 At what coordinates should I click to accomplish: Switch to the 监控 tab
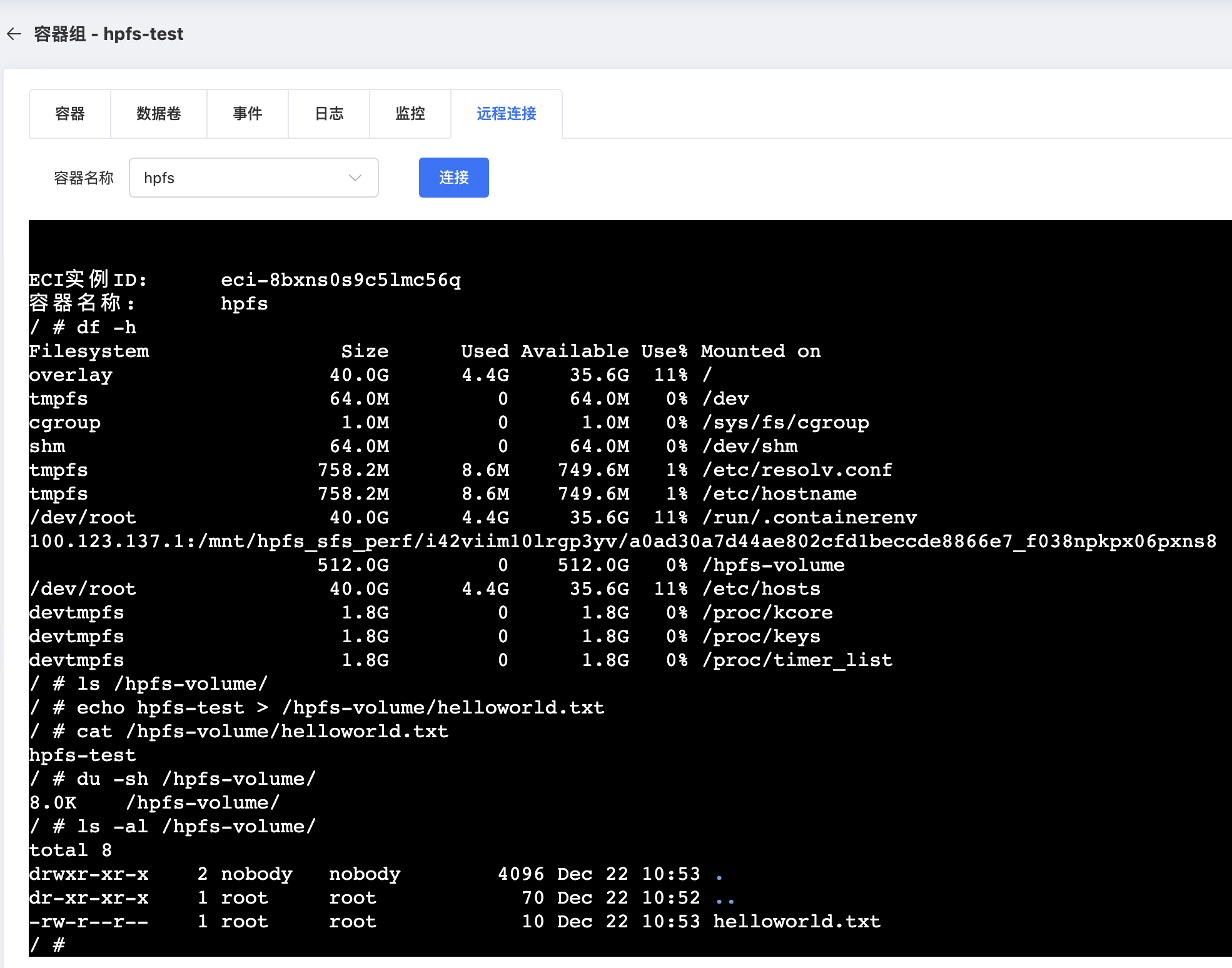coord(410,114)
